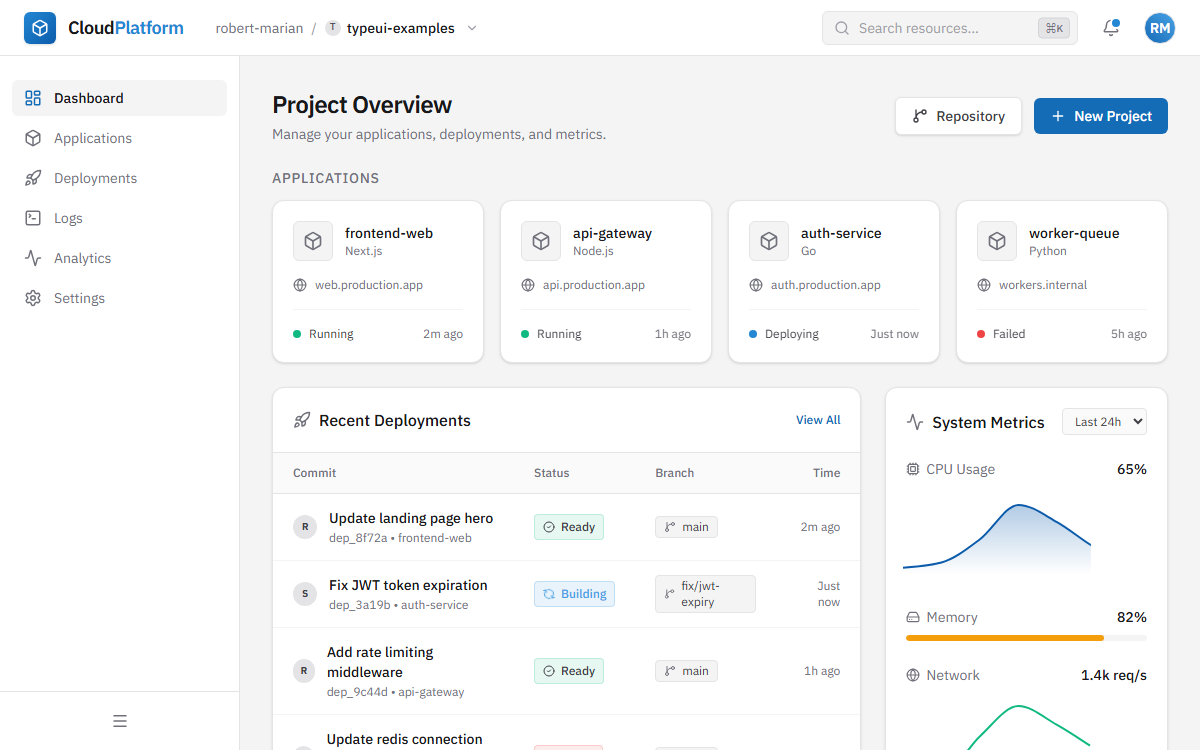Open Settings in sidebar
1200x750 pixels.
tap(120, 298)
